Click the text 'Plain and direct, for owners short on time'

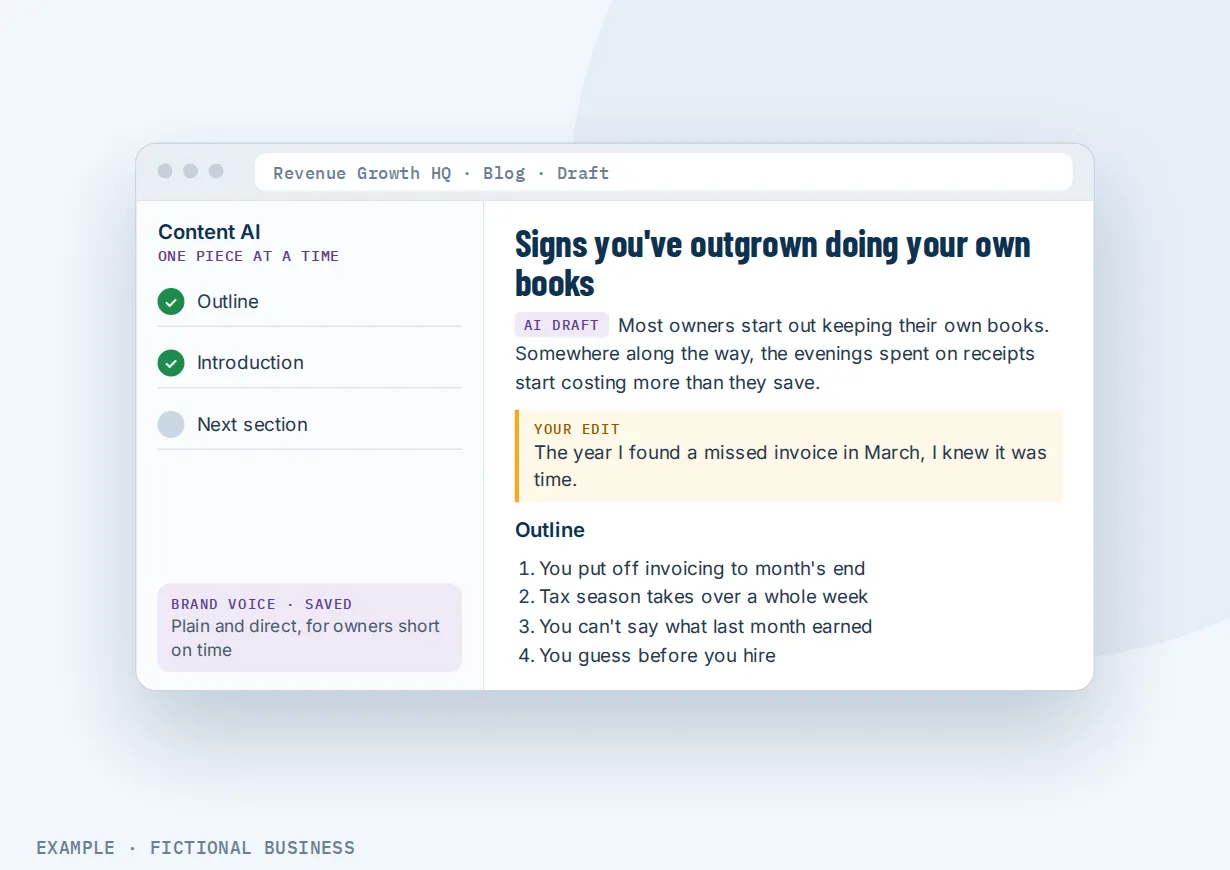[305, 638]
